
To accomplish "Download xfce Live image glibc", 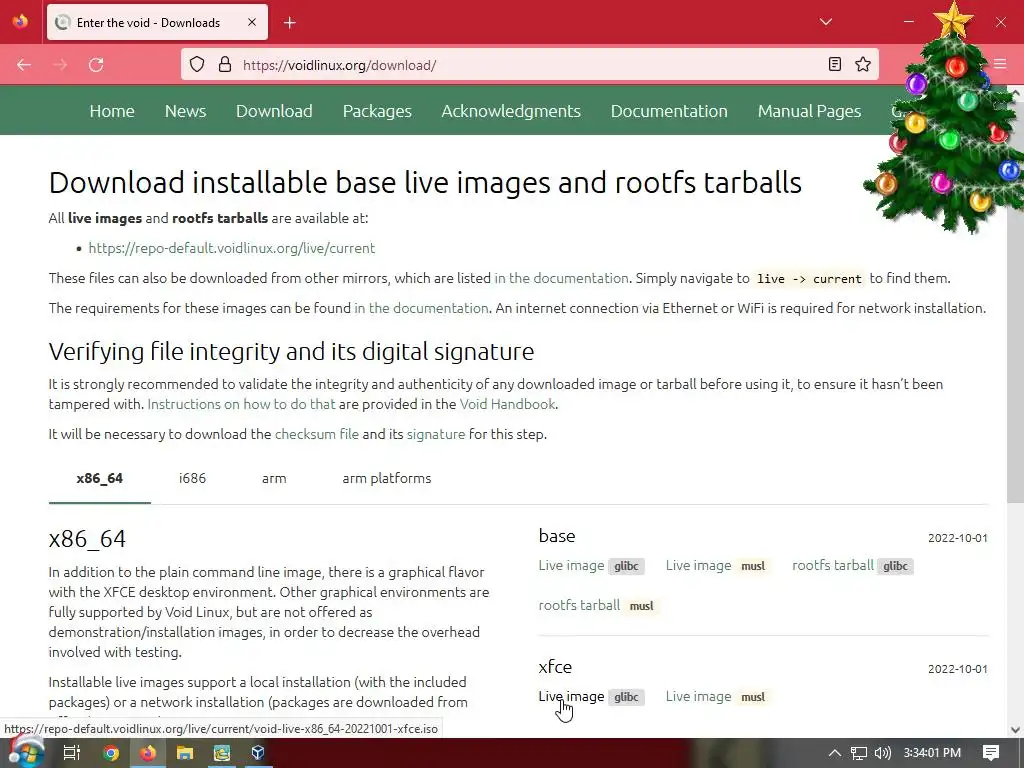I will pyautogui.click(x=592, y=697).
